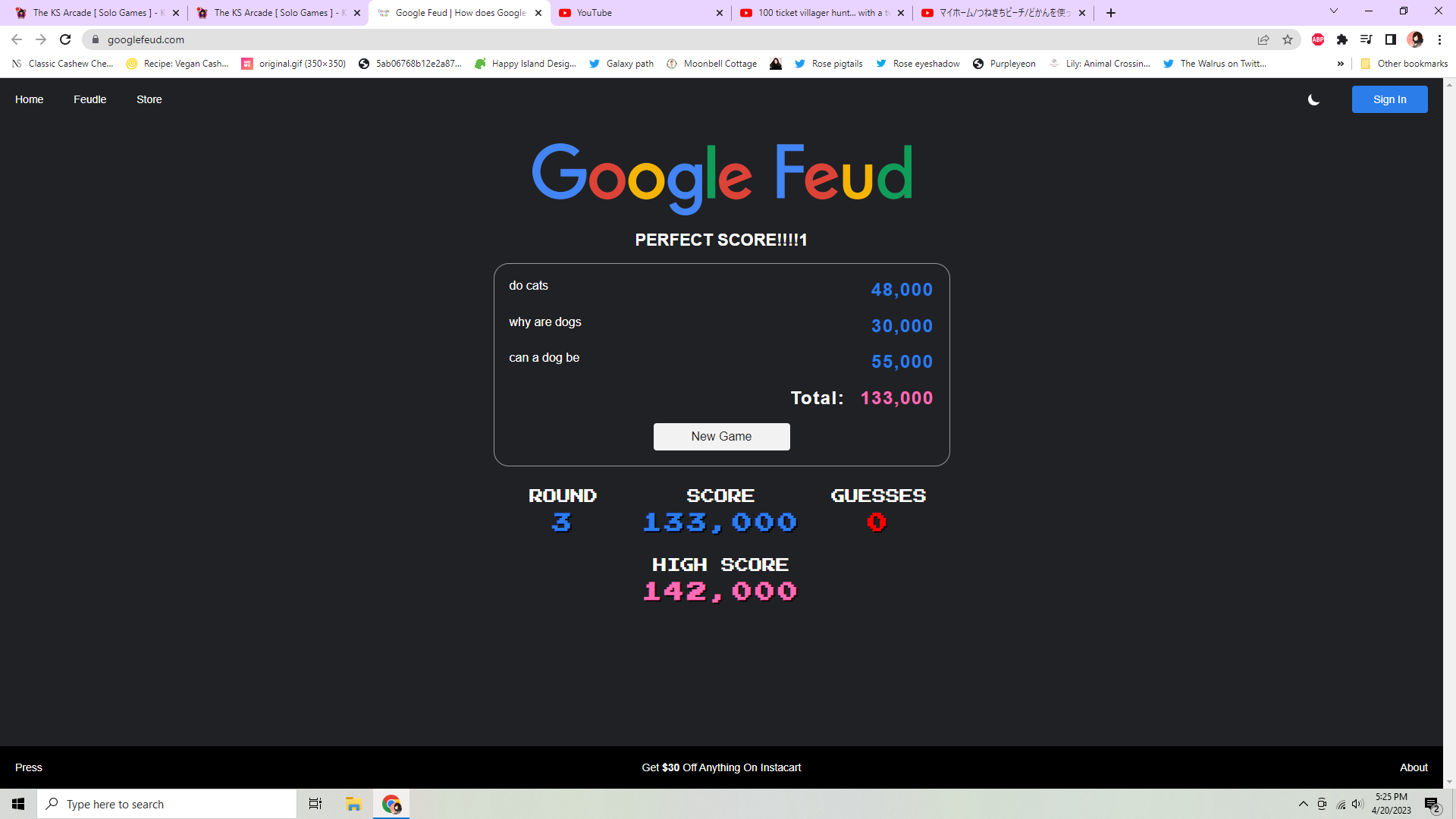Open the original.gif bookmark
Screen dimensions: 1456x819
pyautogui.click(x=294, y=64)
